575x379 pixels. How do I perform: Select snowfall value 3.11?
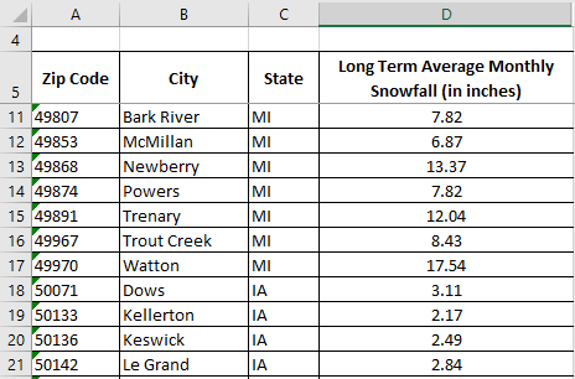click(446, 290)
